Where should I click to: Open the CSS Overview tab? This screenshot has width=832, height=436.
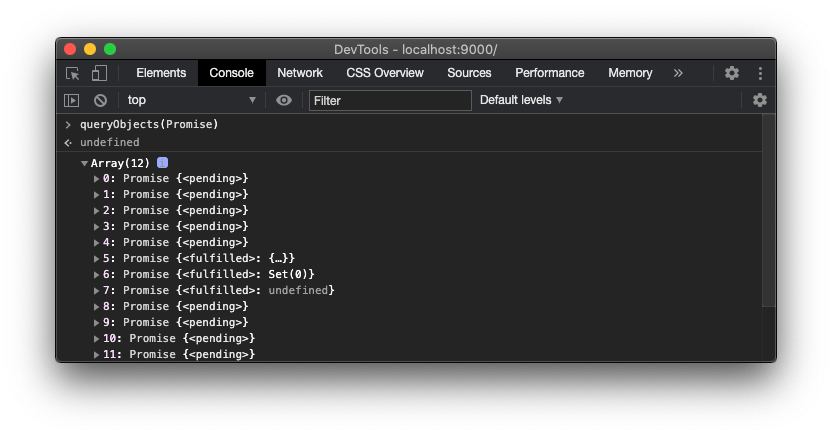pyautogui.click(x=385, y=73)
